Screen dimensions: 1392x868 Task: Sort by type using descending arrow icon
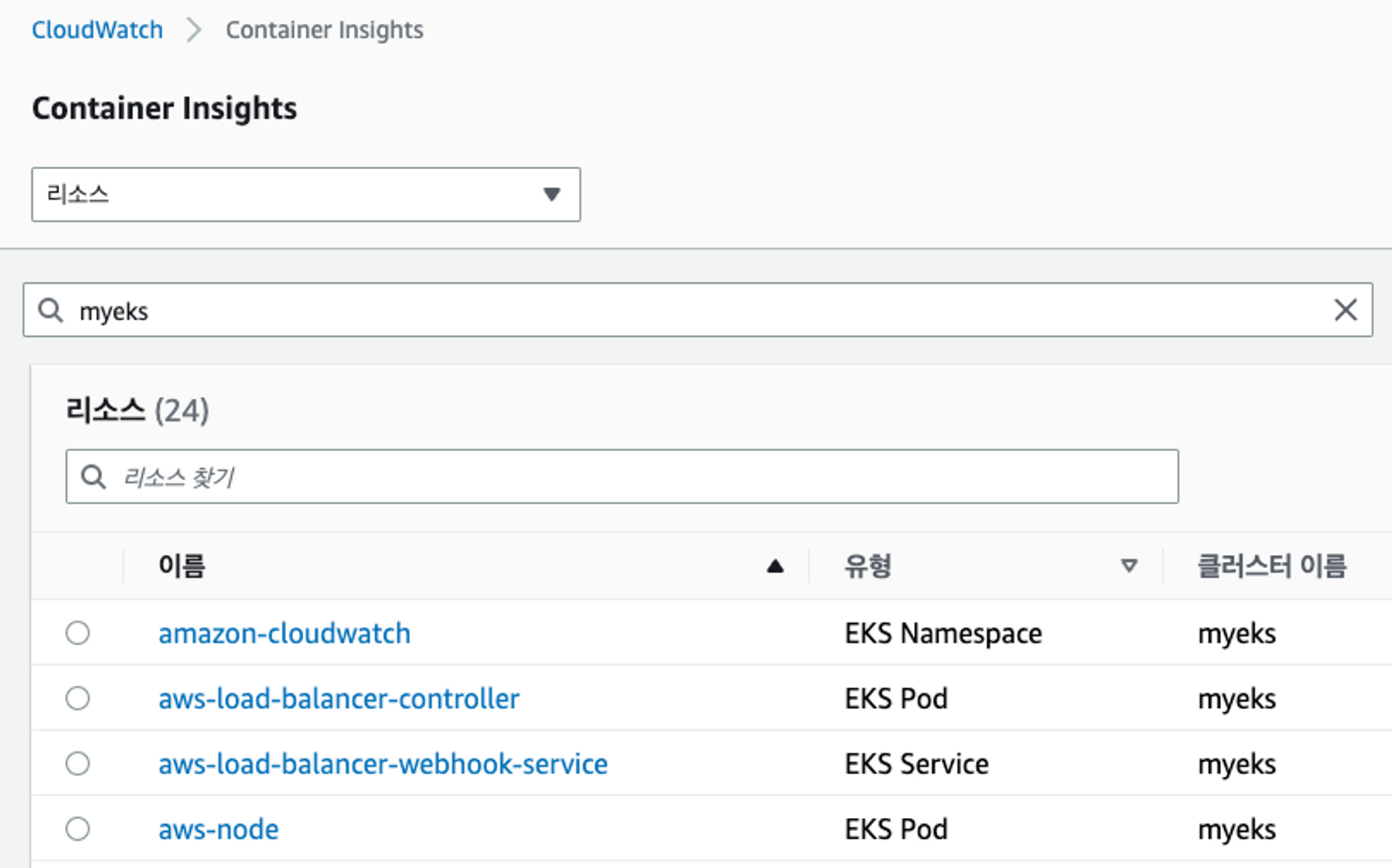point(1129,566)
